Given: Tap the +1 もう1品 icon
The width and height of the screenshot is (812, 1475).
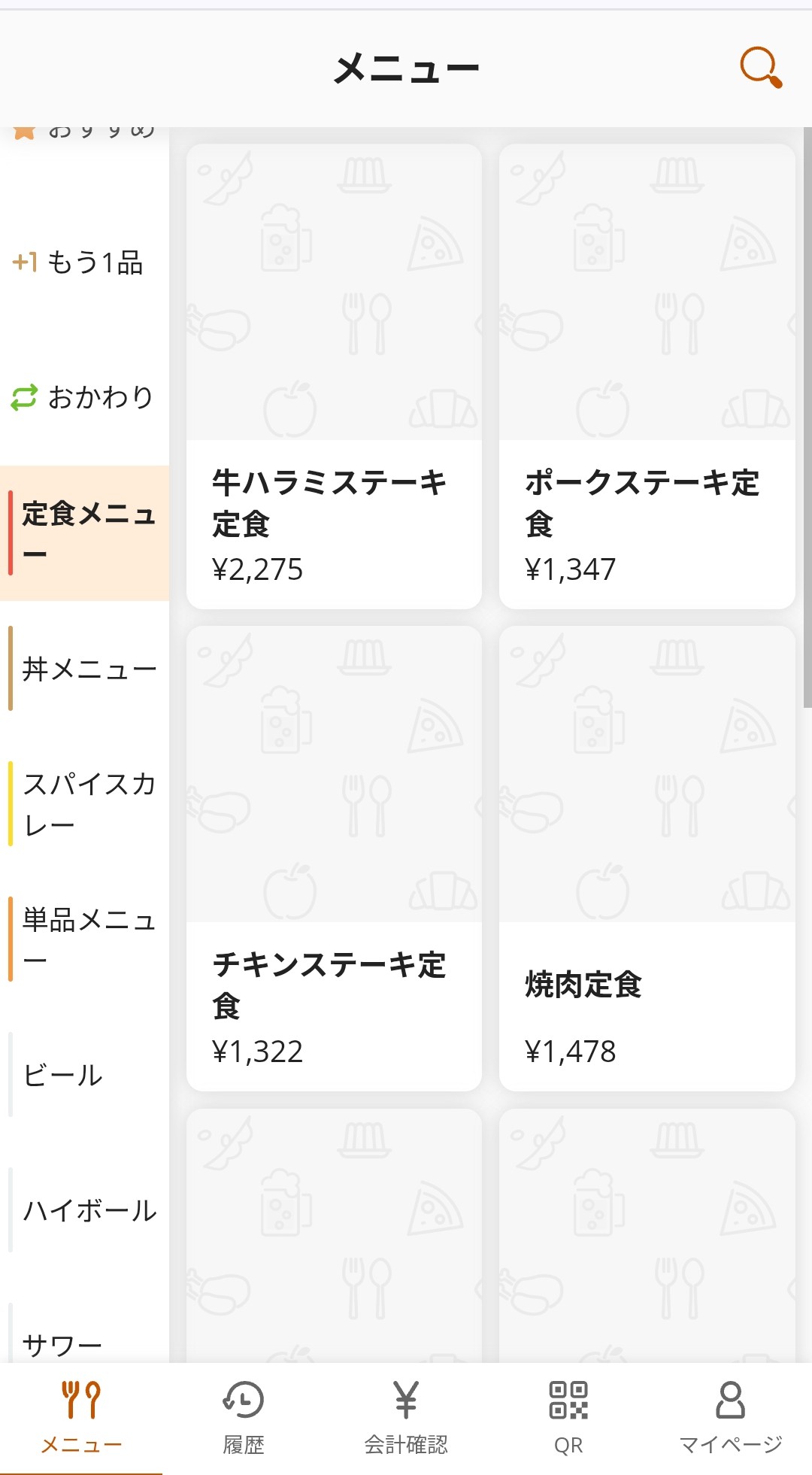Looking at the screenshot, I should [x=25, y=263].
